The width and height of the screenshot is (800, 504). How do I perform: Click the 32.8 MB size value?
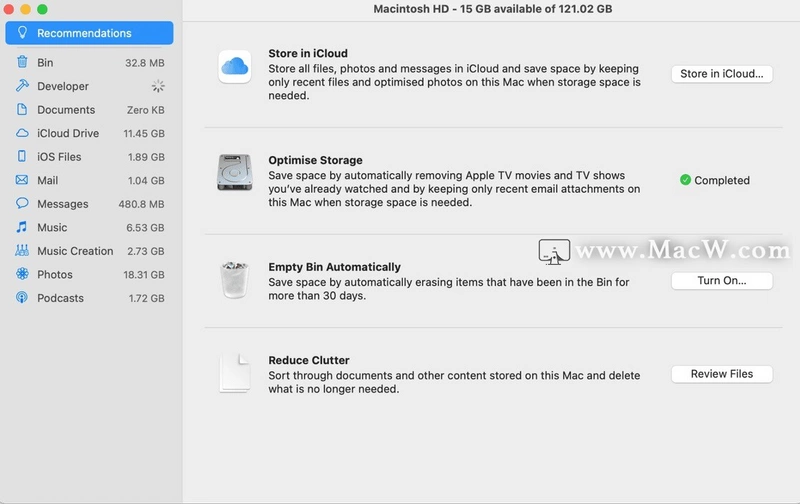coord(145,63)
